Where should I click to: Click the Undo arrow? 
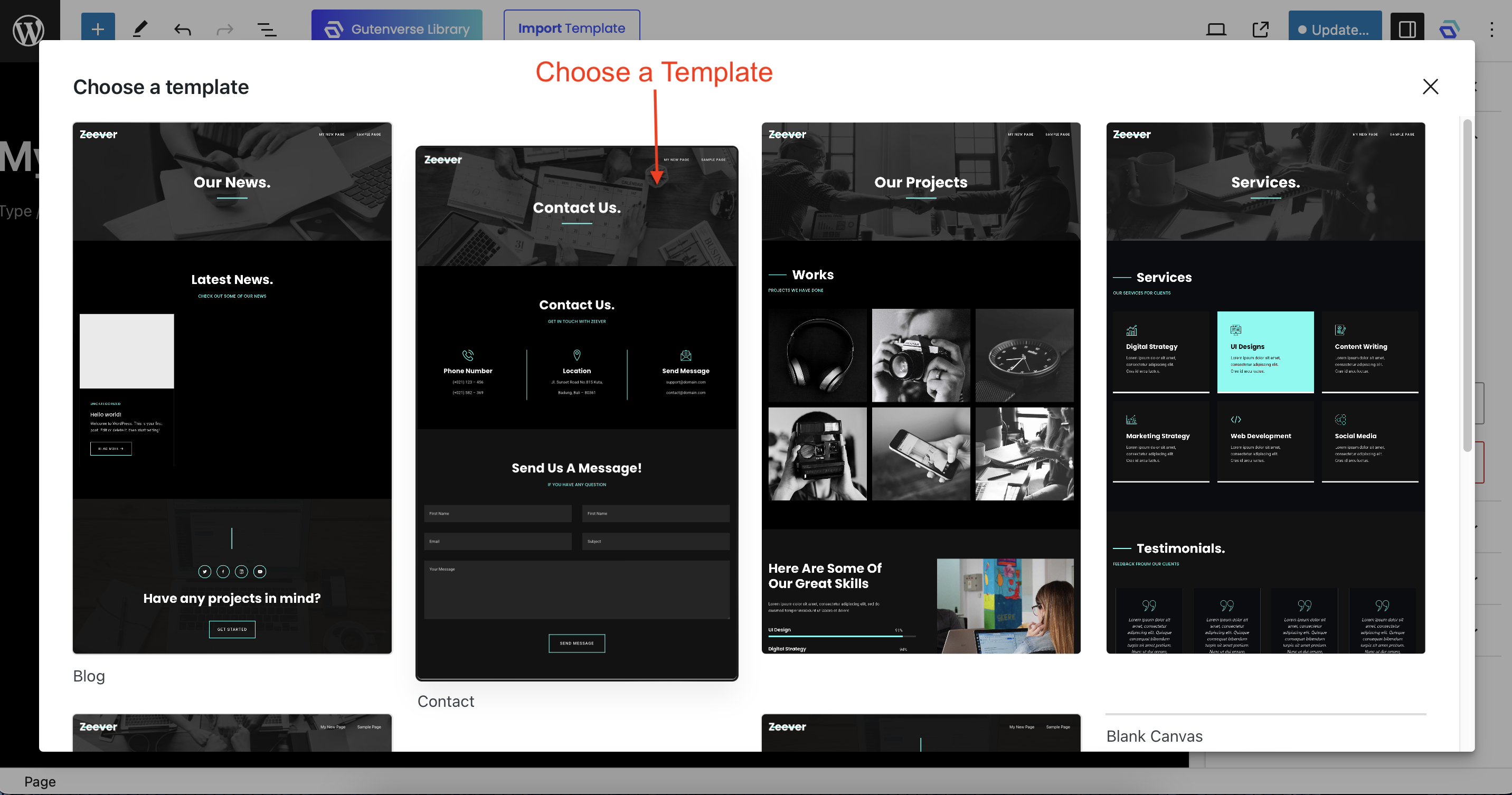(183, 30)
